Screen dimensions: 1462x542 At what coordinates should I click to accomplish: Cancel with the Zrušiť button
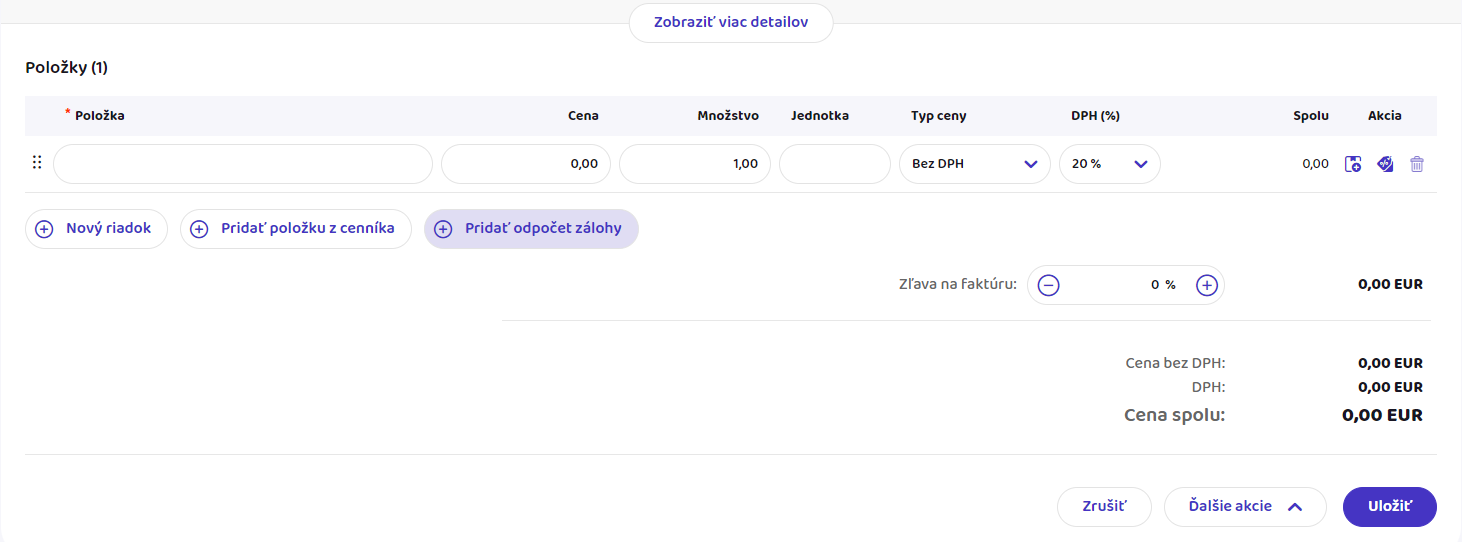click(x=1104, y=506)
